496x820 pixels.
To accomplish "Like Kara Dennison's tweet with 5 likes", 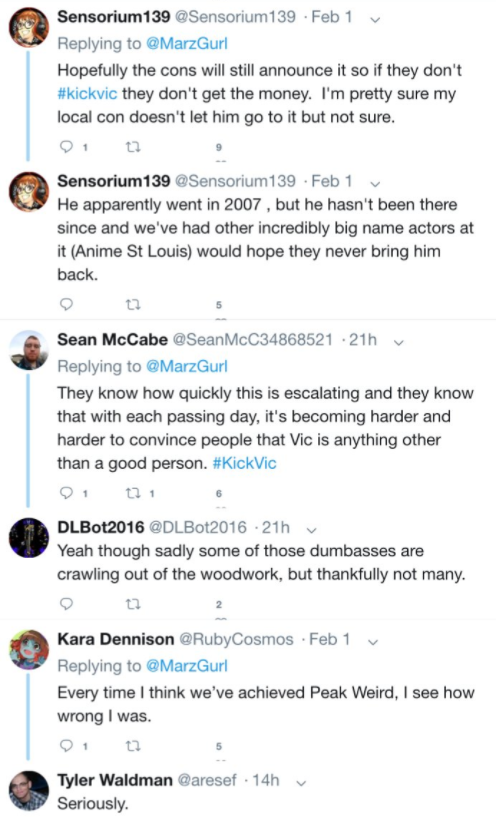I will click(219, 747).
